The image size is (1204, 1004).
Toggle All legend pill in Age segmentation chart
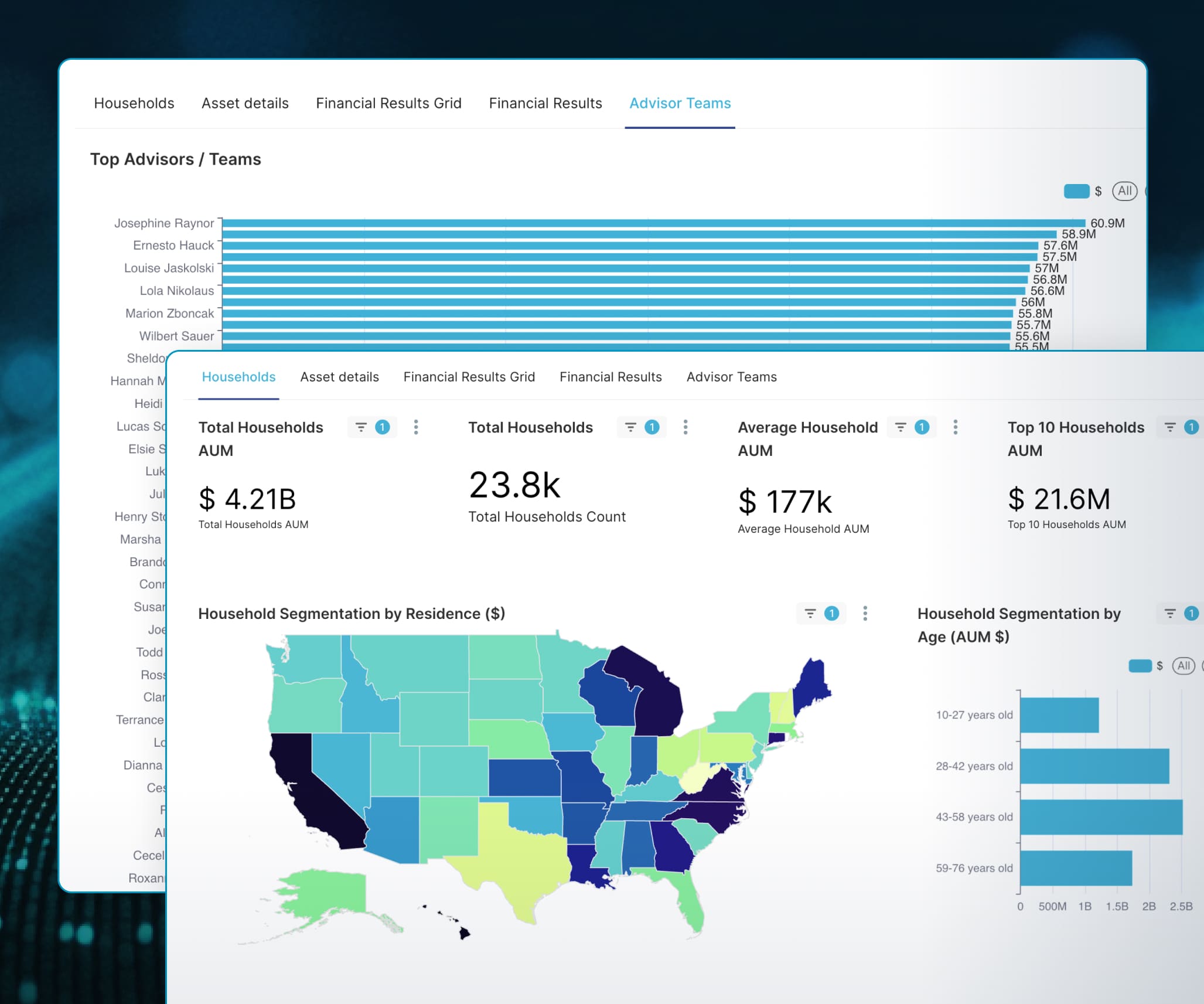[1183, 666]
